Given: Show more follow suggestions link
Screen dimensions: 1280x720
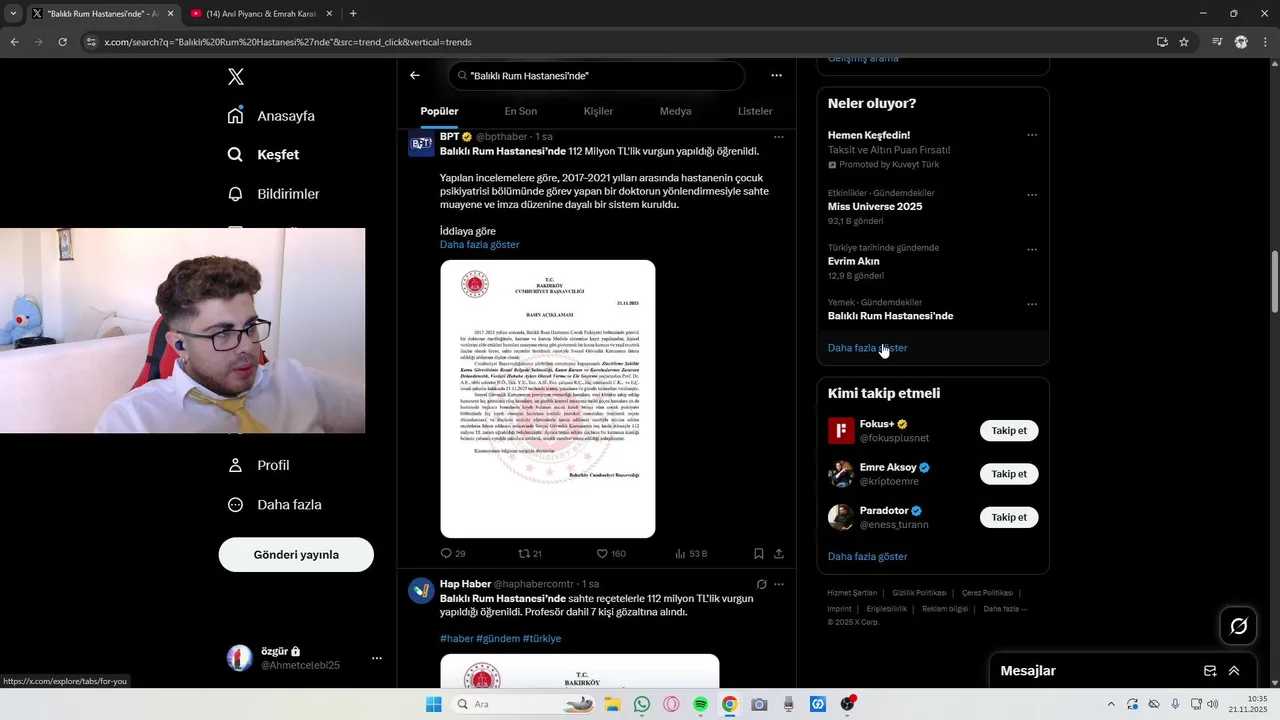Looking at the screenshot, I should tap(867, 557).
